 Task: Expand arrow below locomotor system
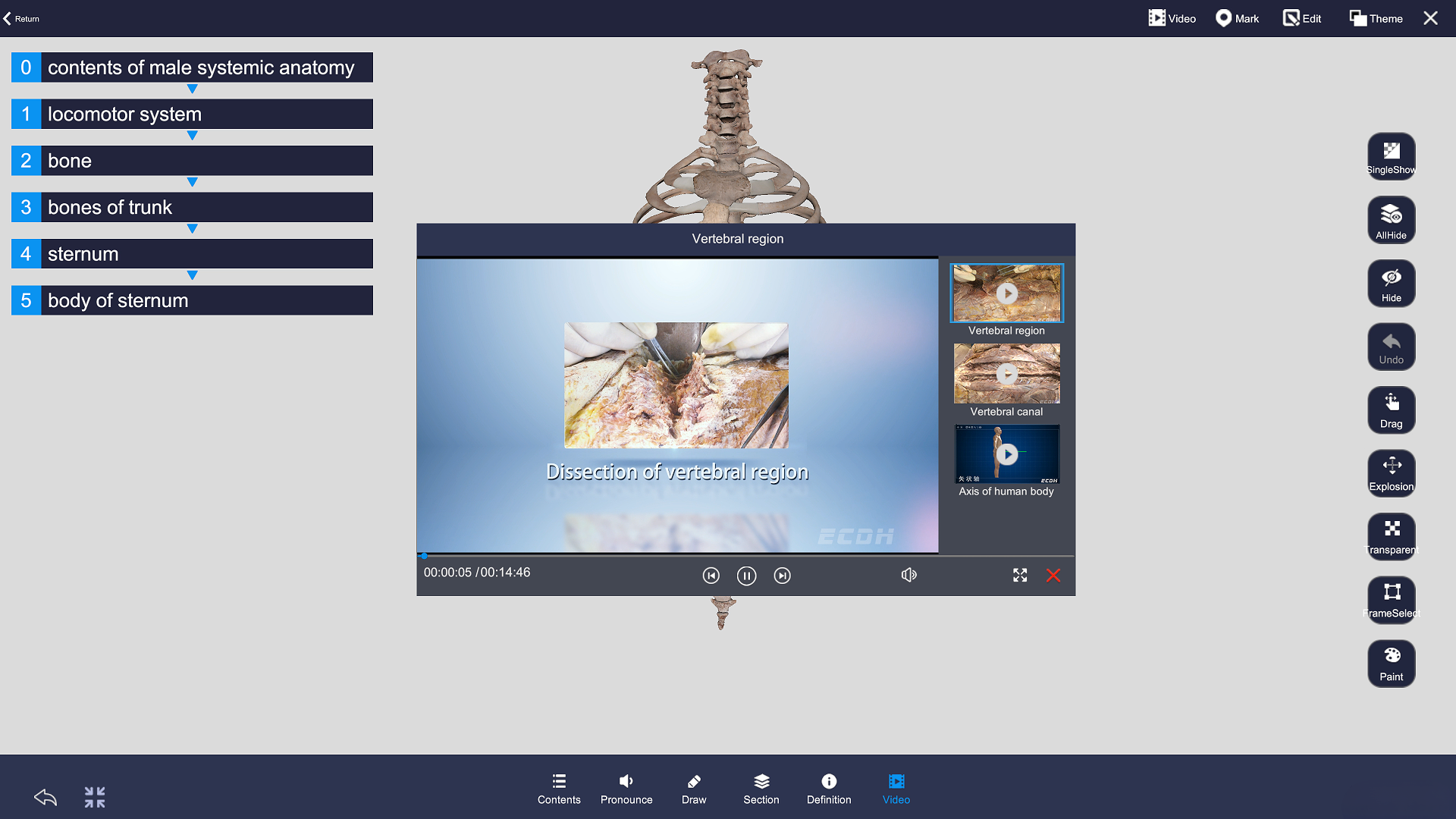click(192, 136)
